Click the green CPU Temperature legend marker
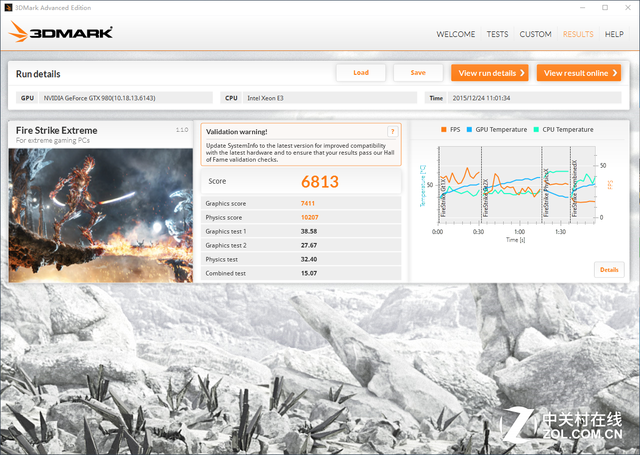The width and height of the screenshot is (640, 455). (x=536, y=129)
